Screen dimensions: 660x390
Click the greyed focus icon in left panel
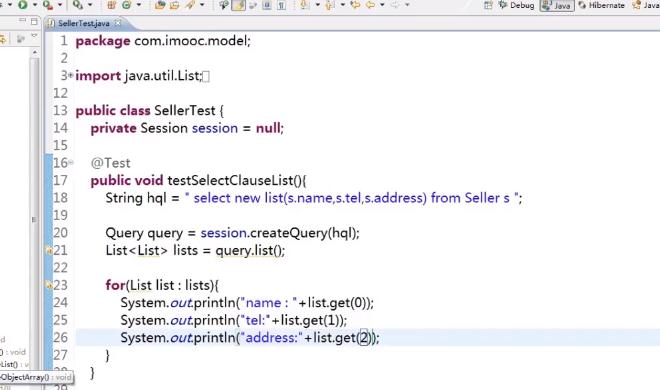tap(21, 39)
